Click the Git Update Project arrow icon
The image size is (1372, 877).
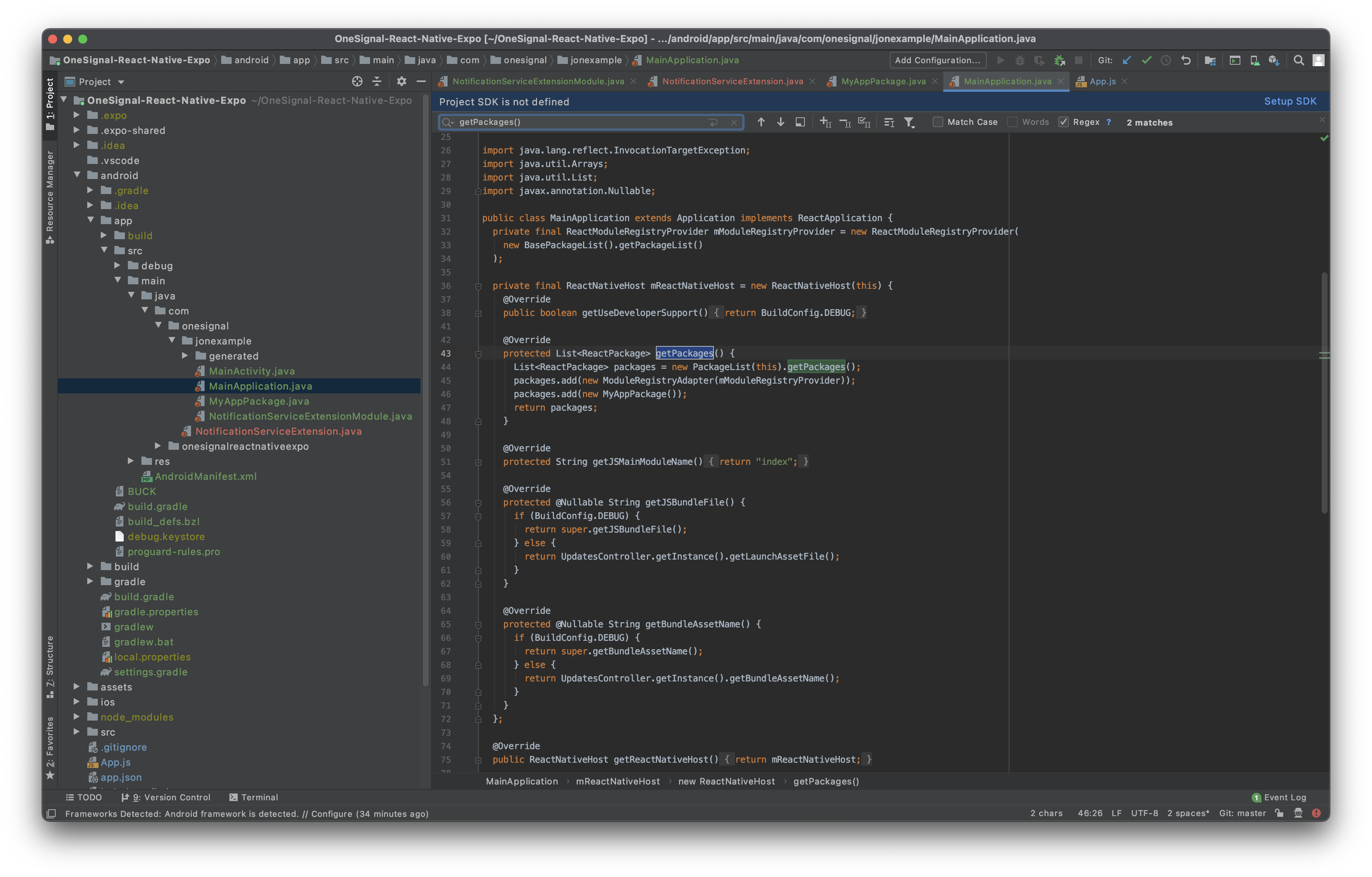[1126, 61]
